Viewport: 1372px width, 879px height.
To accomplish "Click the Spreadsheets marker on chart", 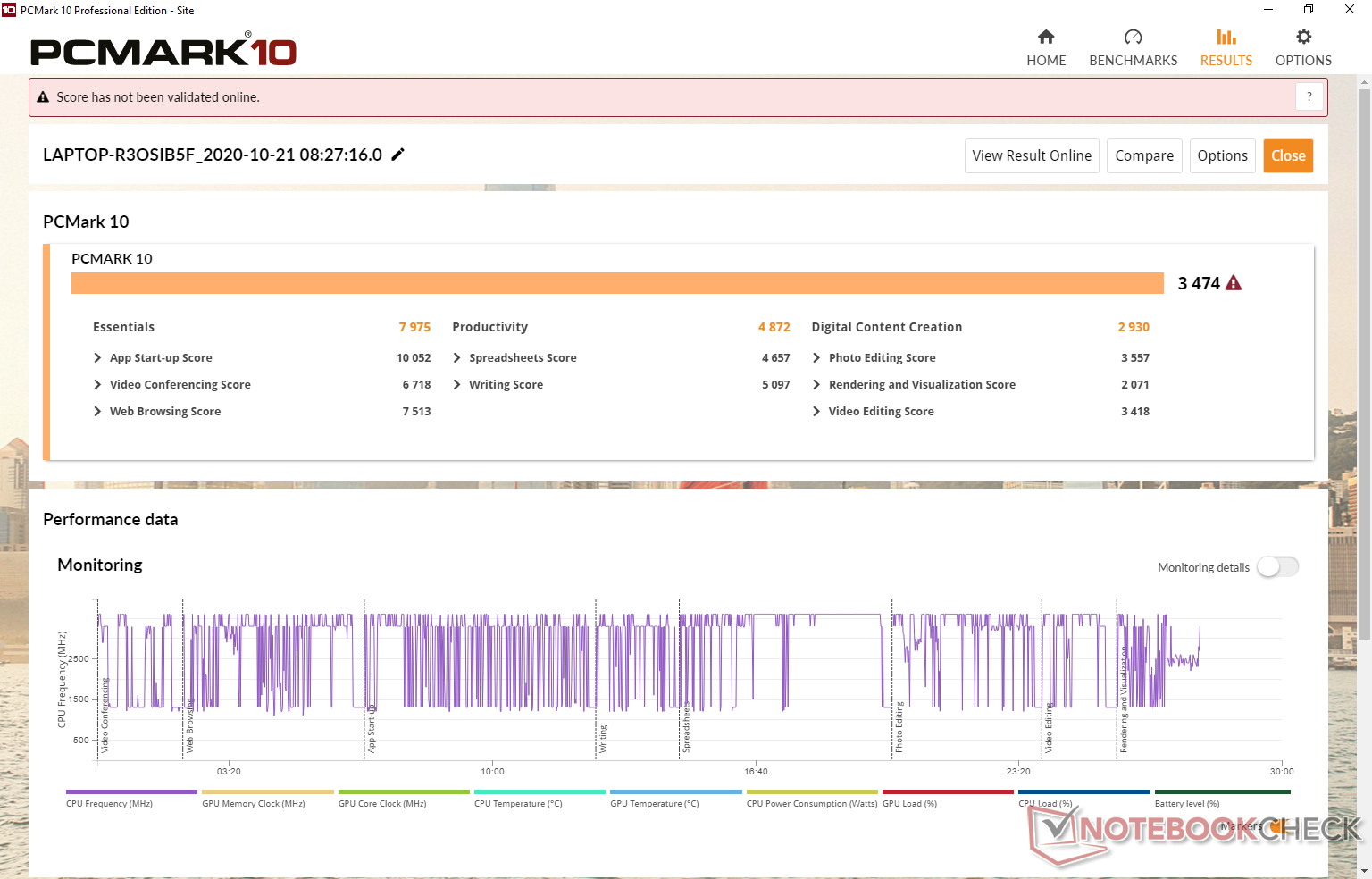I will (x=687, y=728).
